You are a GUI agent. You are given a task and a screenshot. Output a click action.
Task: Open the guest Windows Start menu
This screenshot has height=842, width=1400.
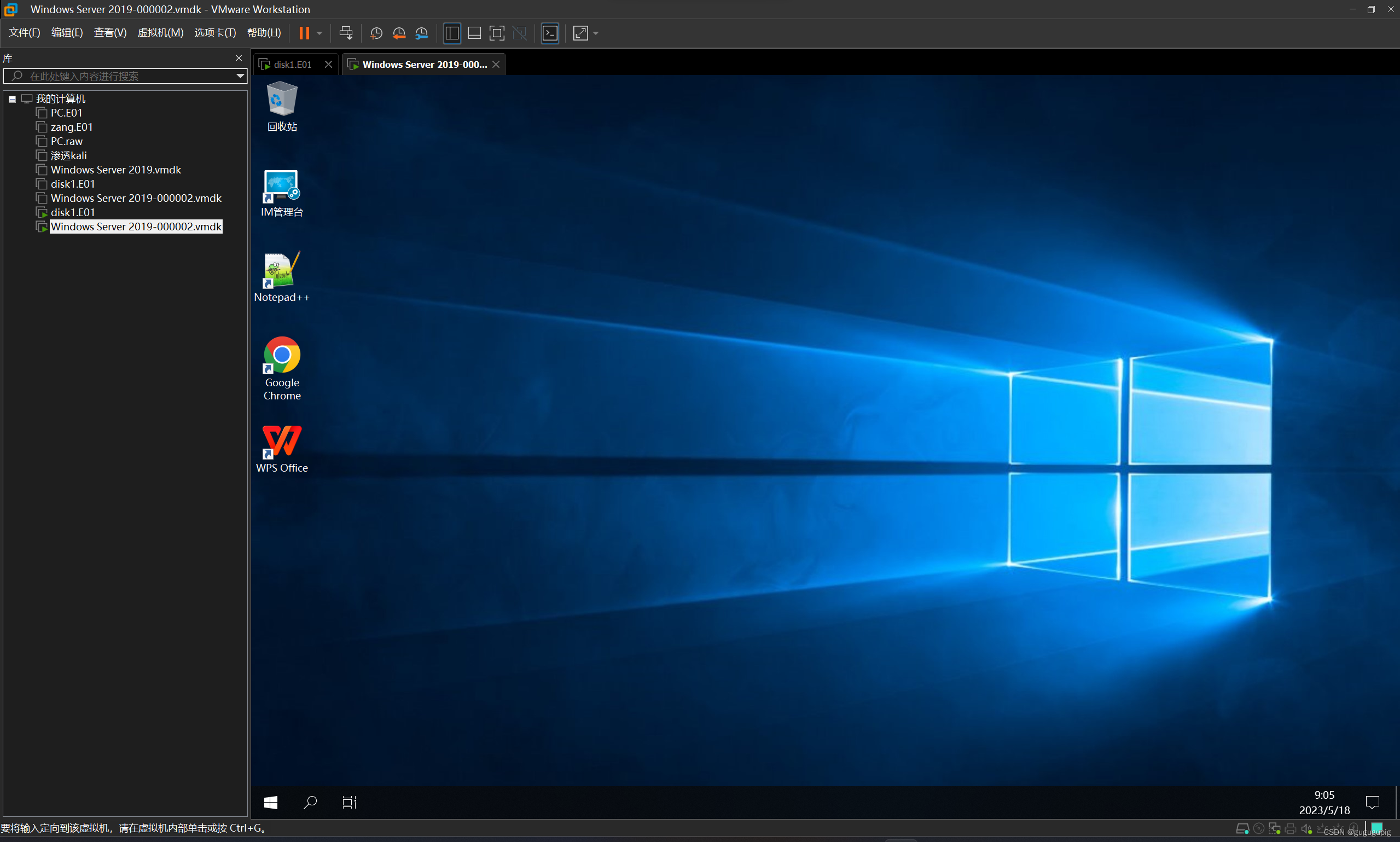click(271, 802)
